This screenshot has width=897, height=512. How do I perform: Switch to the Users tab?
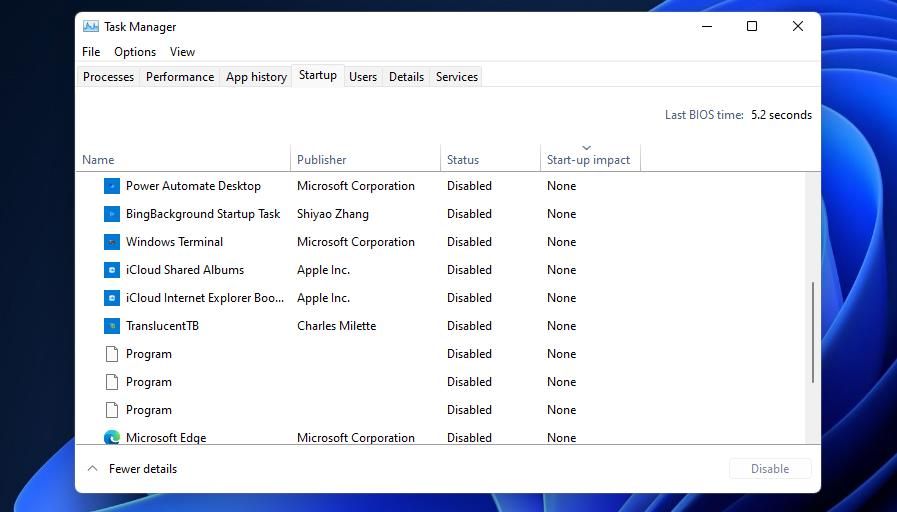[363, 77]
